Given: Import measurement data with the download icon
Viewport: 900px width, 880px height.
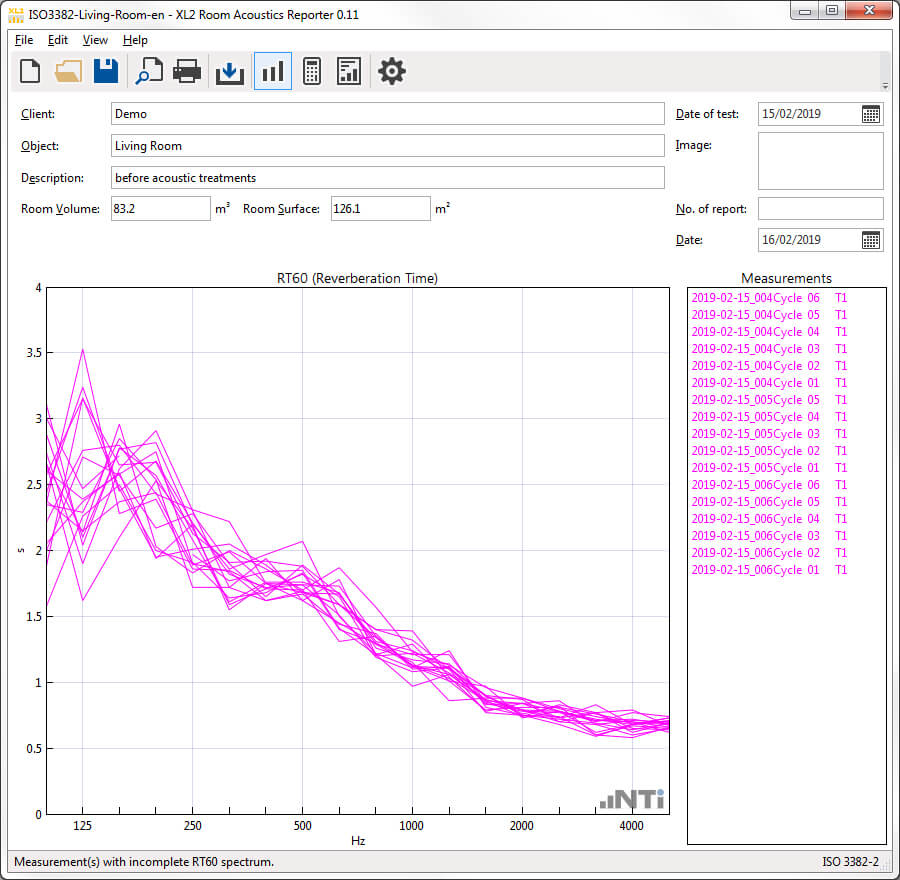Looking at the screenshot, I should coord(230,72).
